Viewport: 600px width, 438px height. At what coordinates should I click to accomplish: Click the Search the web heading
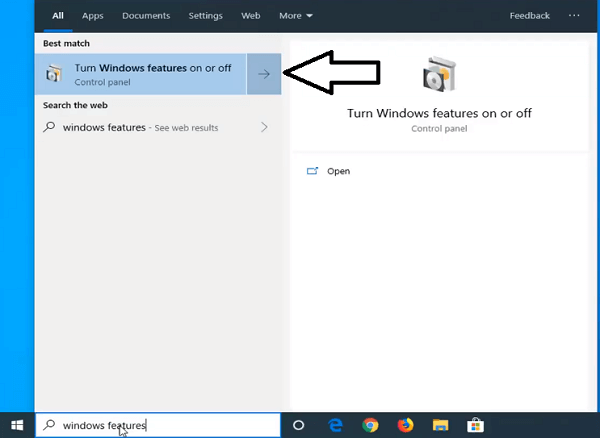point(75,105)
